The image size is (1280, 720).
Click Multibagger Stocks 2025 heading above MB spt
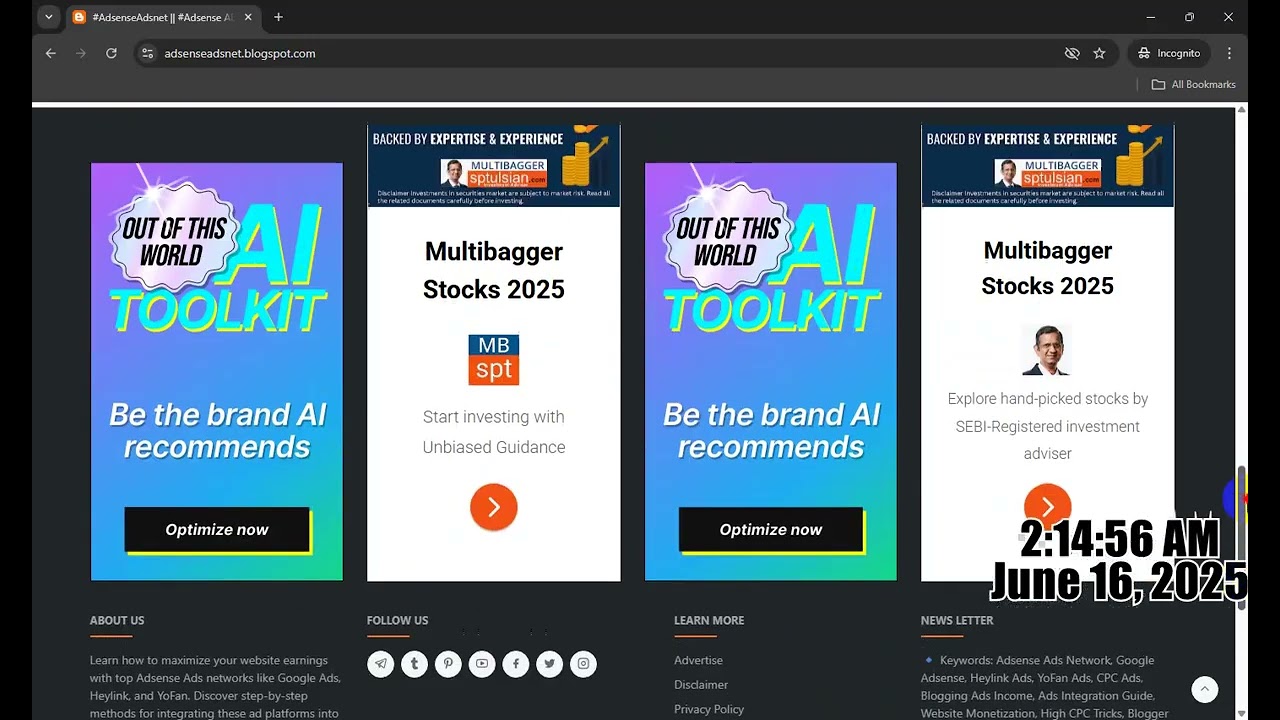(x=494, y=270)
